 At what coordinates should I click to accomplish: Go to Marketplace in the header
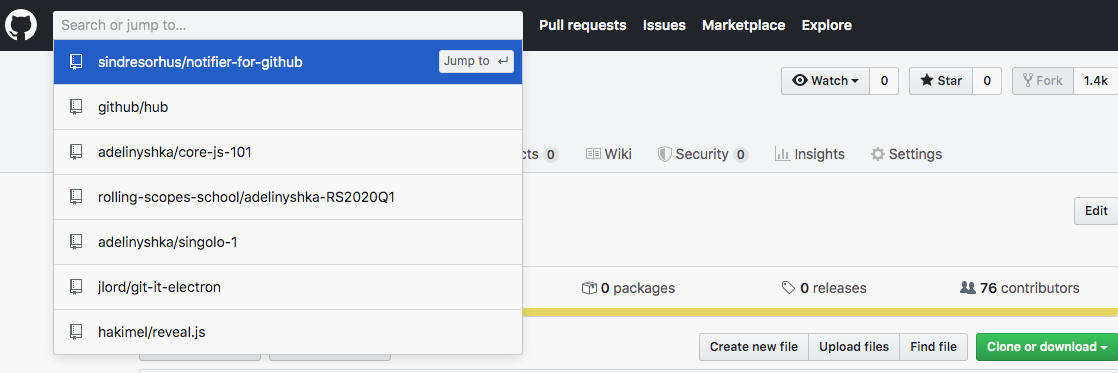[744, 25]
